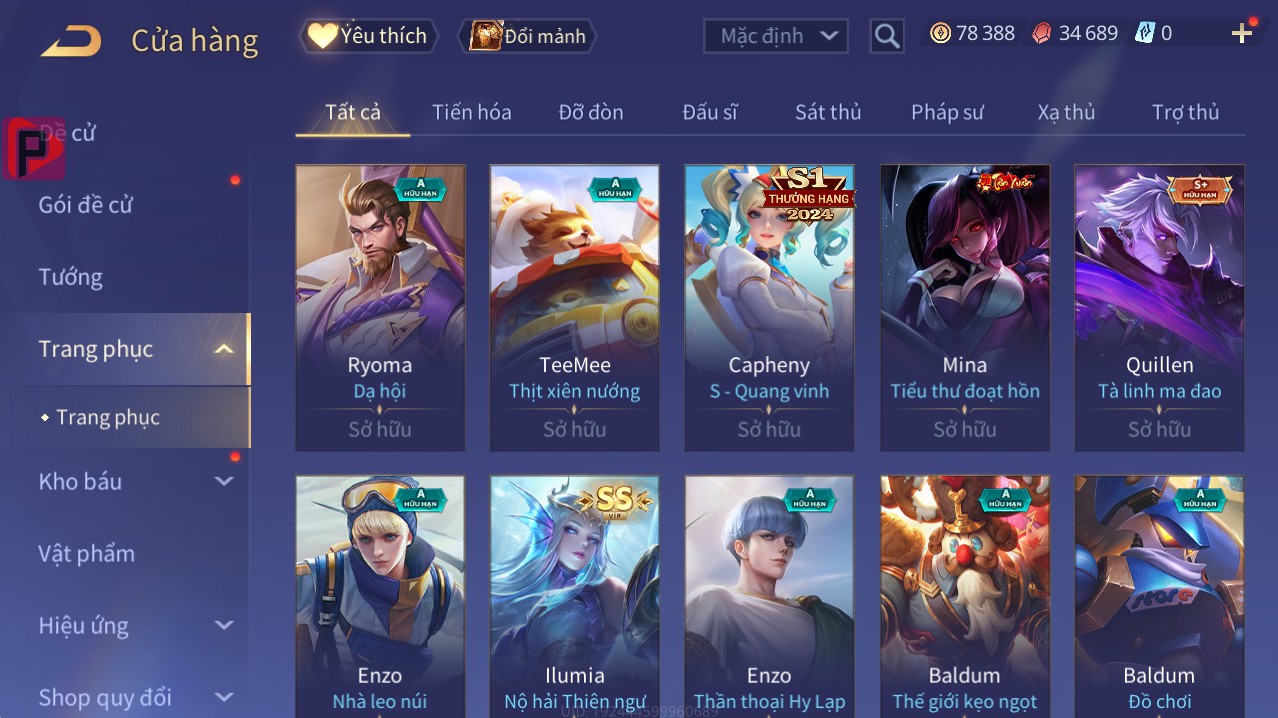This screenshot has width=1278, height=718.
Task: Go back using the return arrow icon
Action: (71, 41)
